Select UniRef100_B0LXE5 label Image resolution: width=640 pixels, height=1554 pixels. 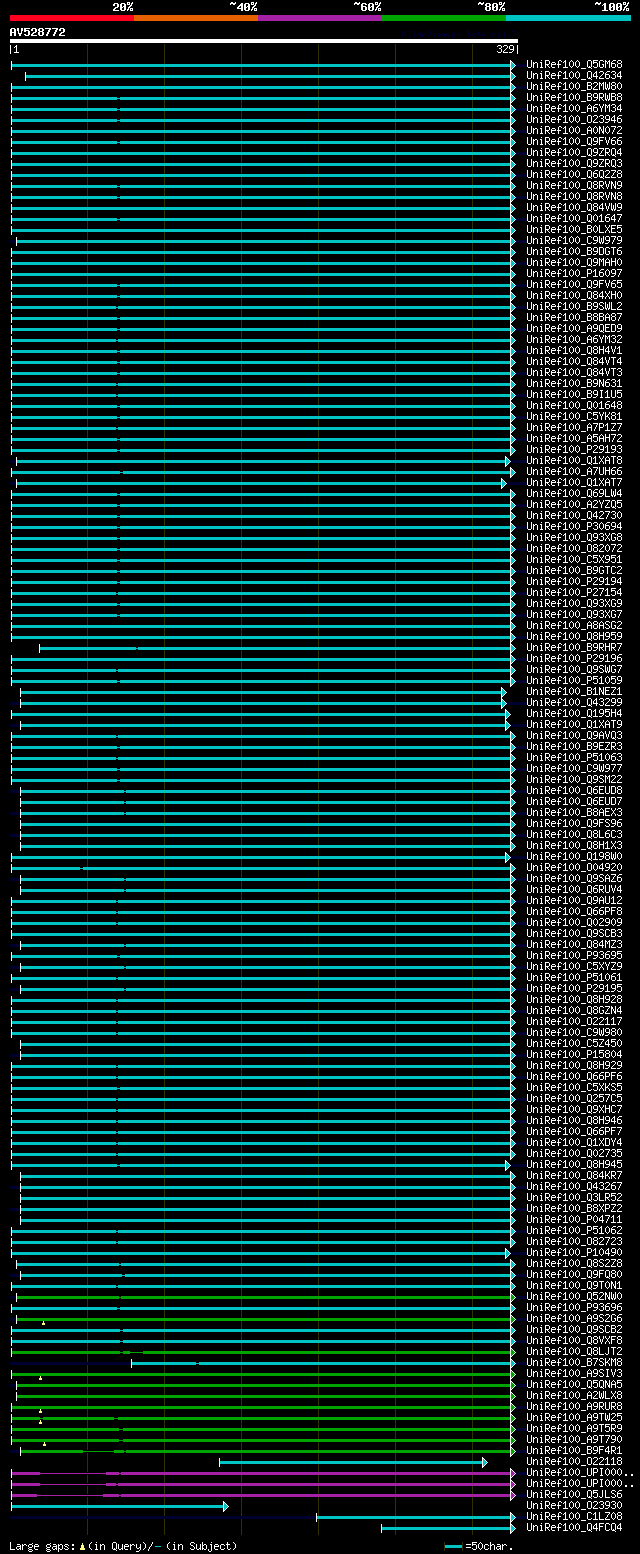(574, 229)
